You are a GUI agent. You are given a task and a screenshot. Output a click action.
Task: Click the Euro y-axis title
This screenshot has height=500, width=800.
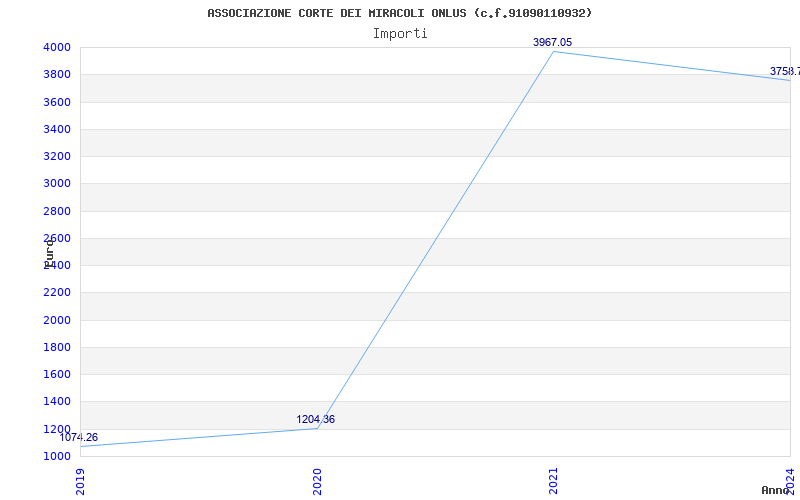tap(49, 253)
